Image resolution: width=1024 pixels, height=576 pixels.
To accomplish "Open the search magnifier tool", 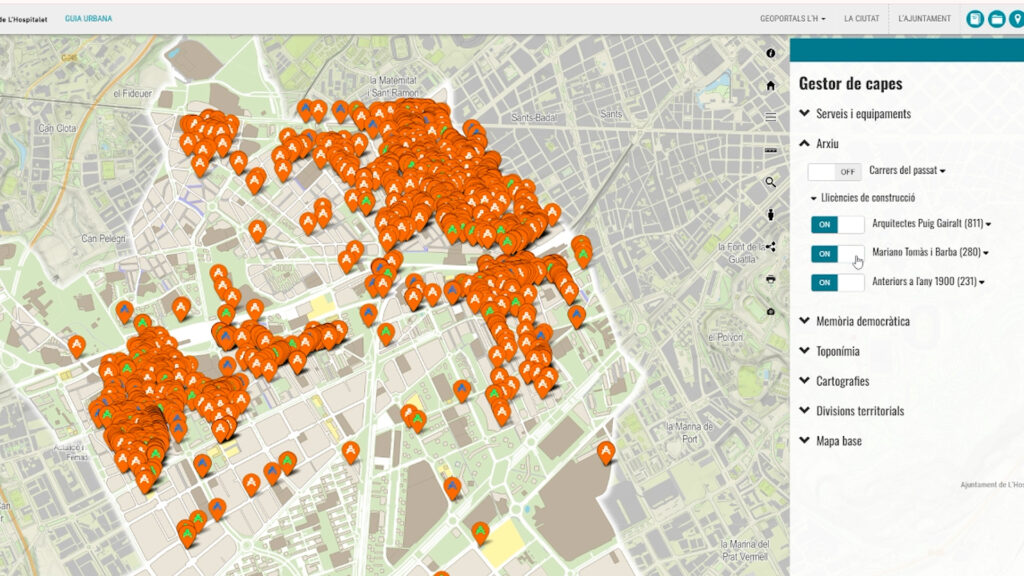I will [770, 182].
